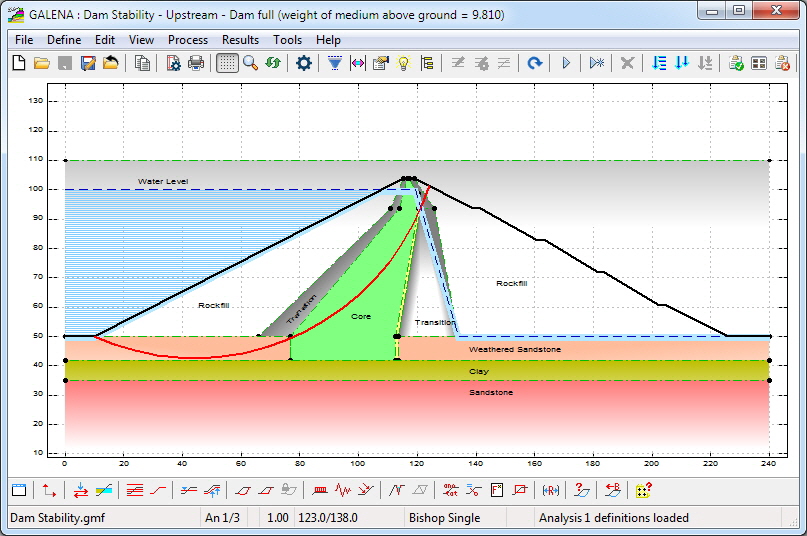Click the blue play arrow icon
807x536 pixels.
(566, 63)
